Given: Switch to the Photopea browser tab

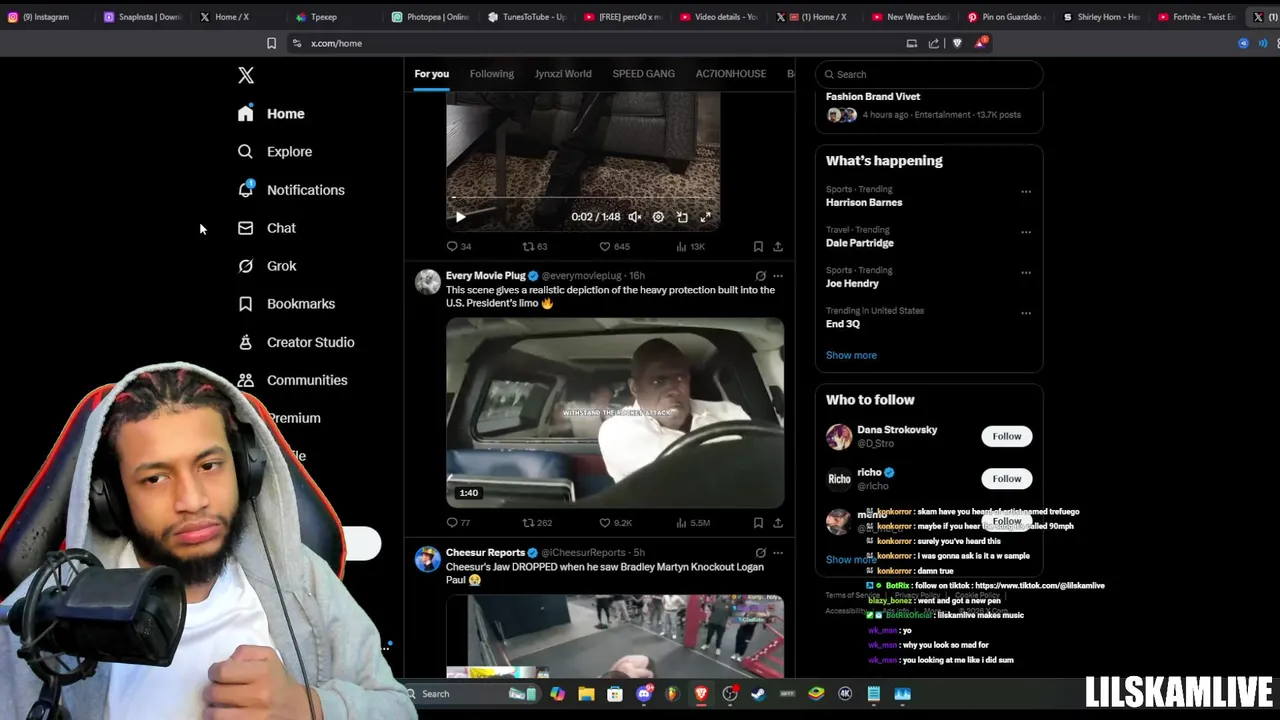Looking at the screenshot, I should coord(431,17).
